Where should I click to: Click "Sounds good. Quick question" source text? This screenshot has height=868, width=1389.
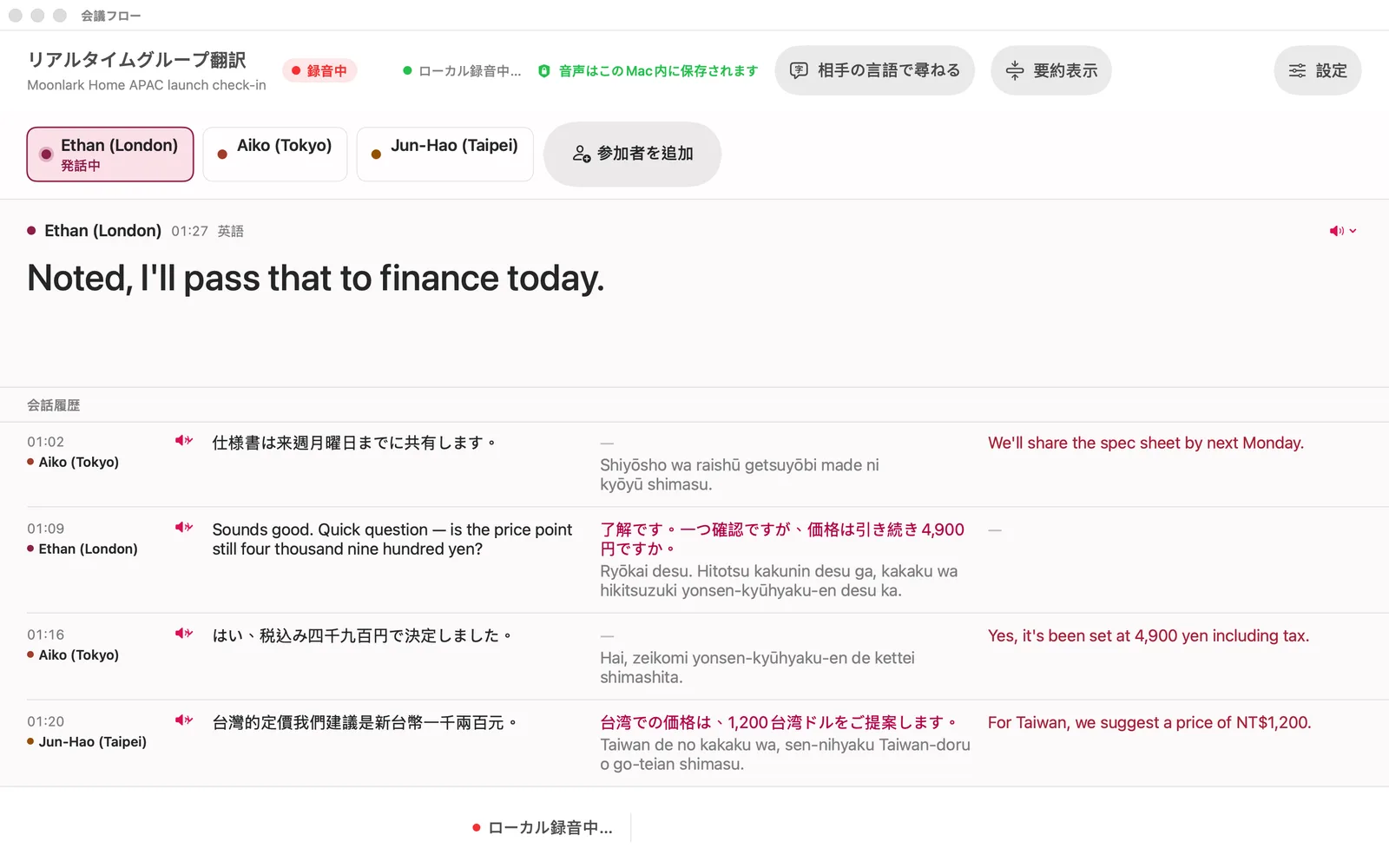coord(392,539)
